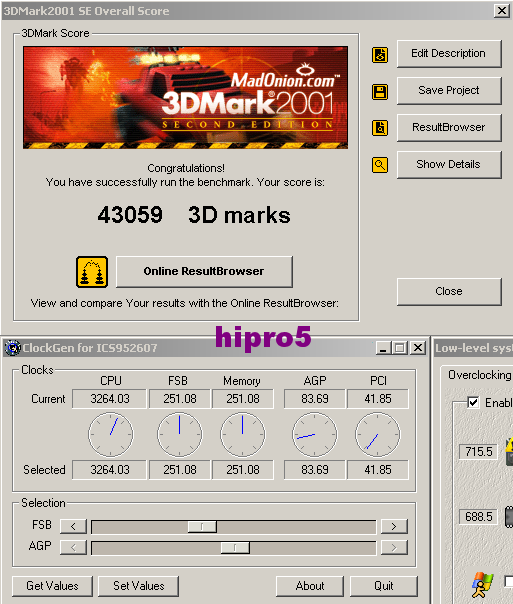The width and height of the screenshot is (513, 604).
Task: Toggle the Enable overclocking checkbox
Action: 473,403
